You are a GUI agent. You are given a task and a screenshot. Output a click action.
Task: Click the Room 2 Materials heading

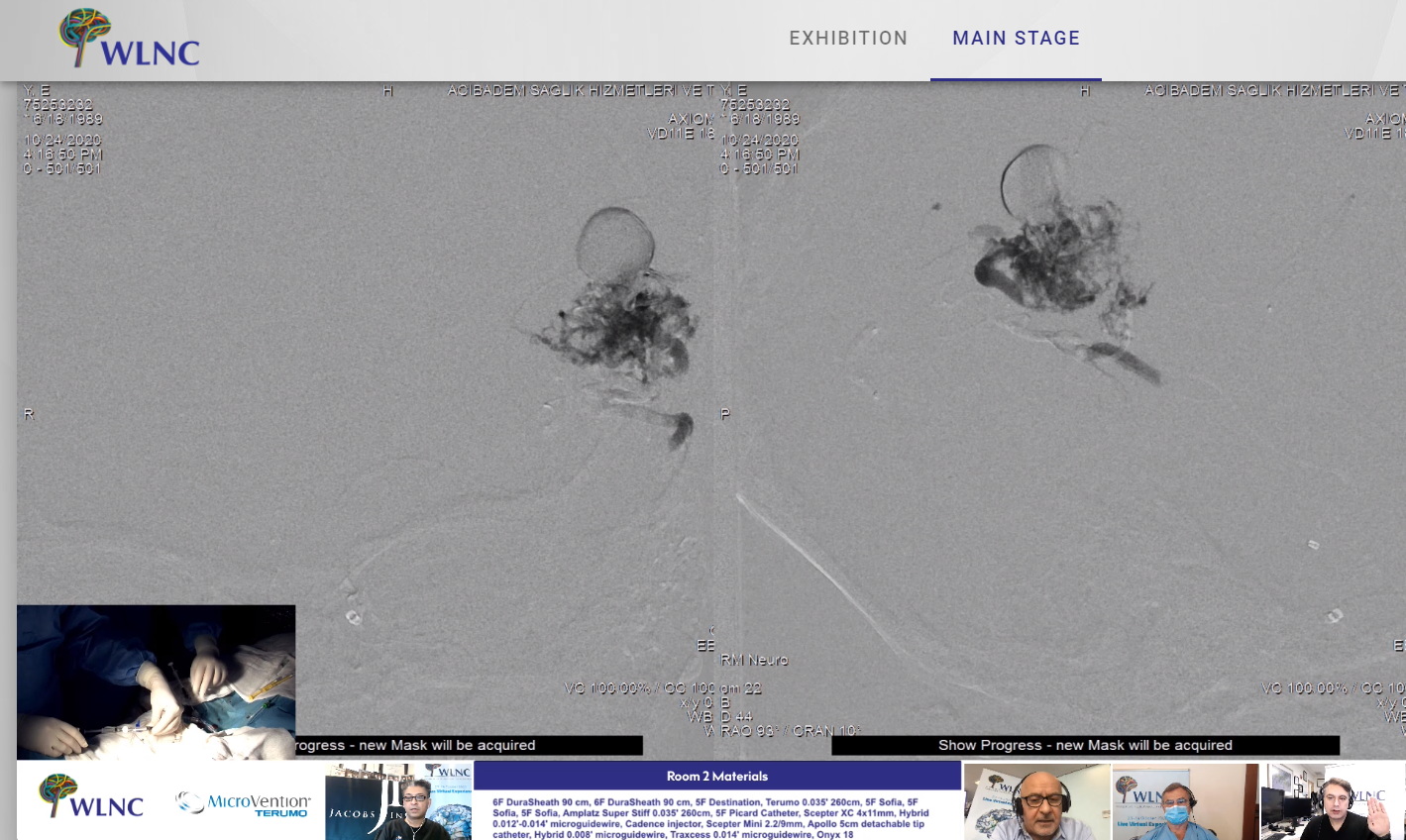tap(716, 776)
